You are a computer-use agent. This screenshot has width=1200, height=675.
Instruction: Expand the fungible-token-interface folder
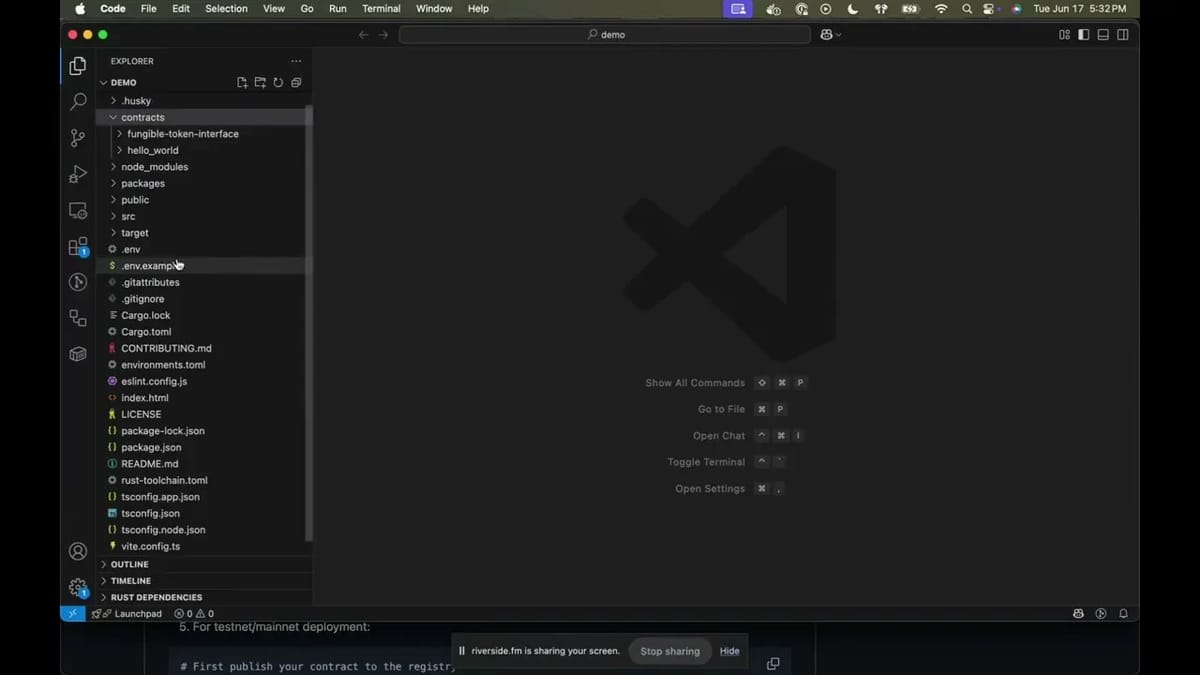tap(206, 134)
